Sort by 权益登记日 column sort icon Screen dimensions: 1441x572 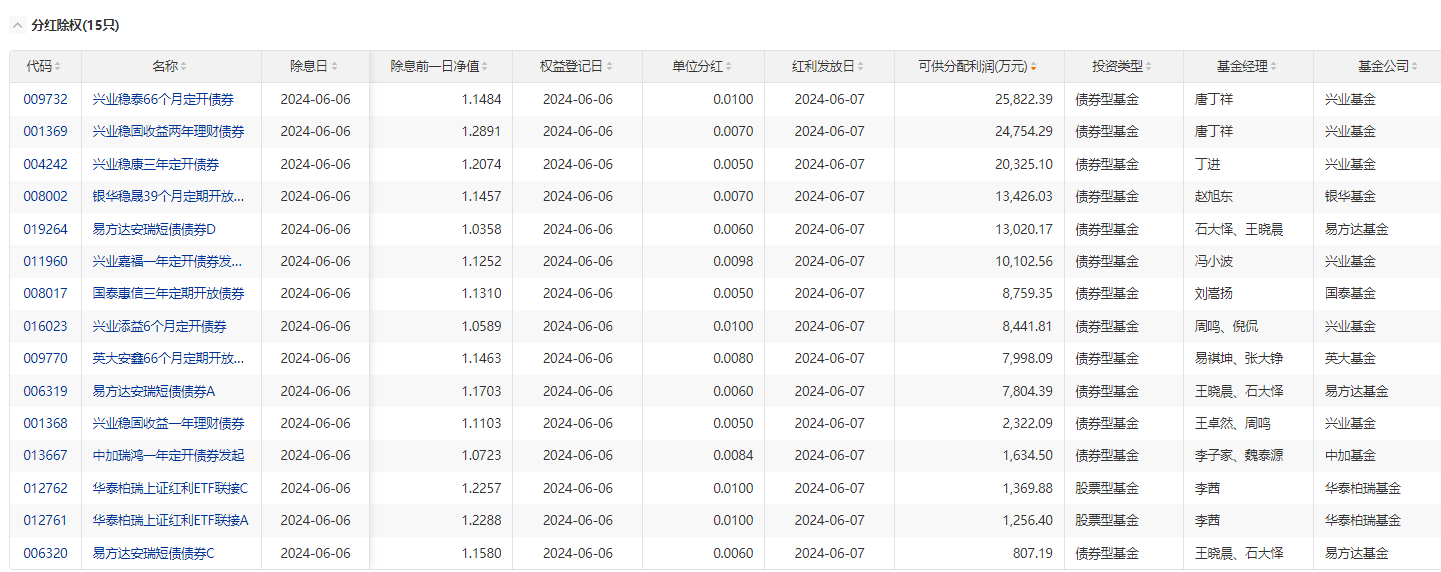tap(610, 67)
